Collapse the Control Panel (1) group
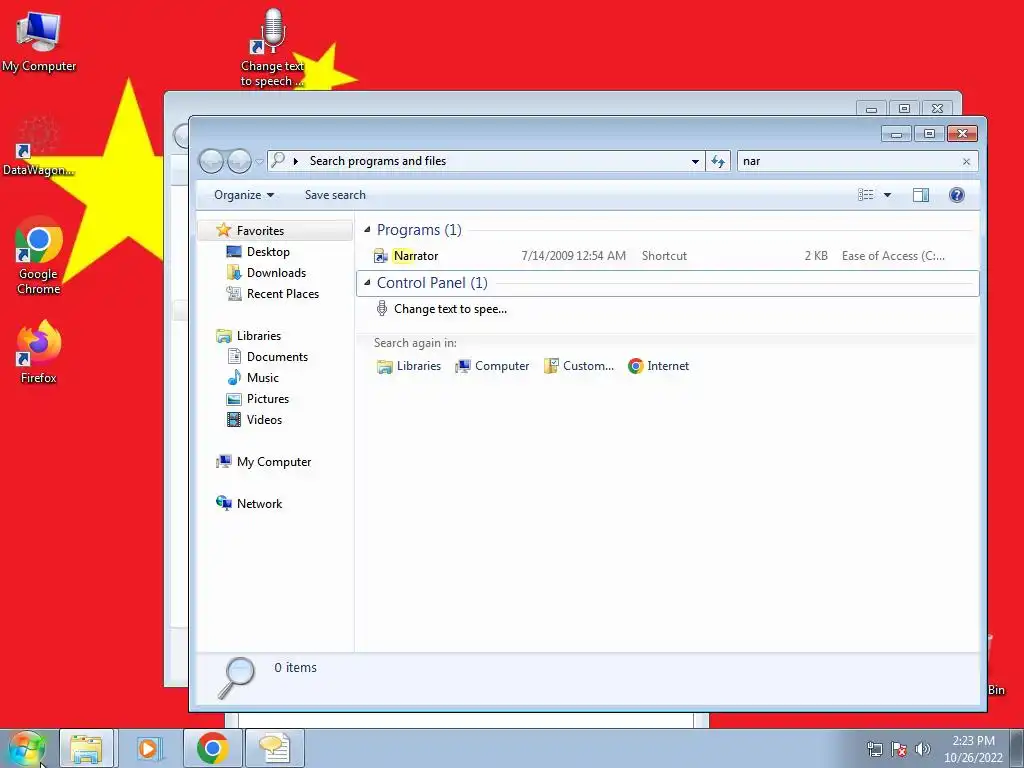 point(367,283)
